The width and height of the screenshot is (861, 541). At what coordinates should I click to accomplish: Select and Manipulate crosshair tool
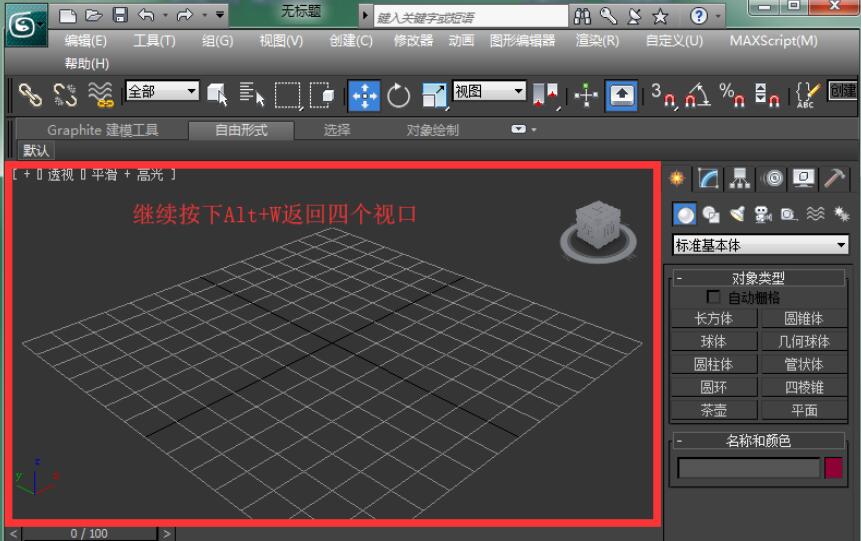tap(586, 96)
